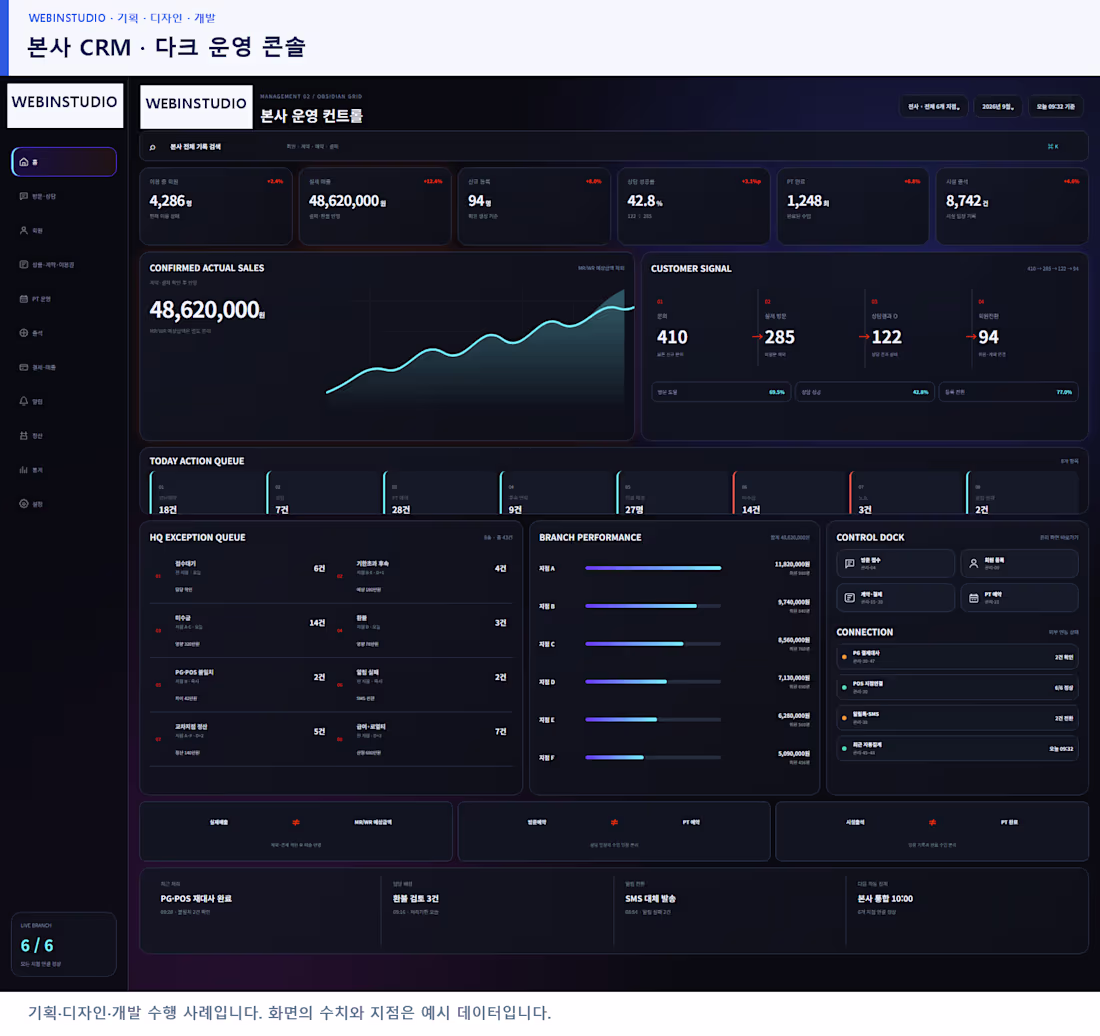Select the 8,742건 출석 KPI card

1012,206
